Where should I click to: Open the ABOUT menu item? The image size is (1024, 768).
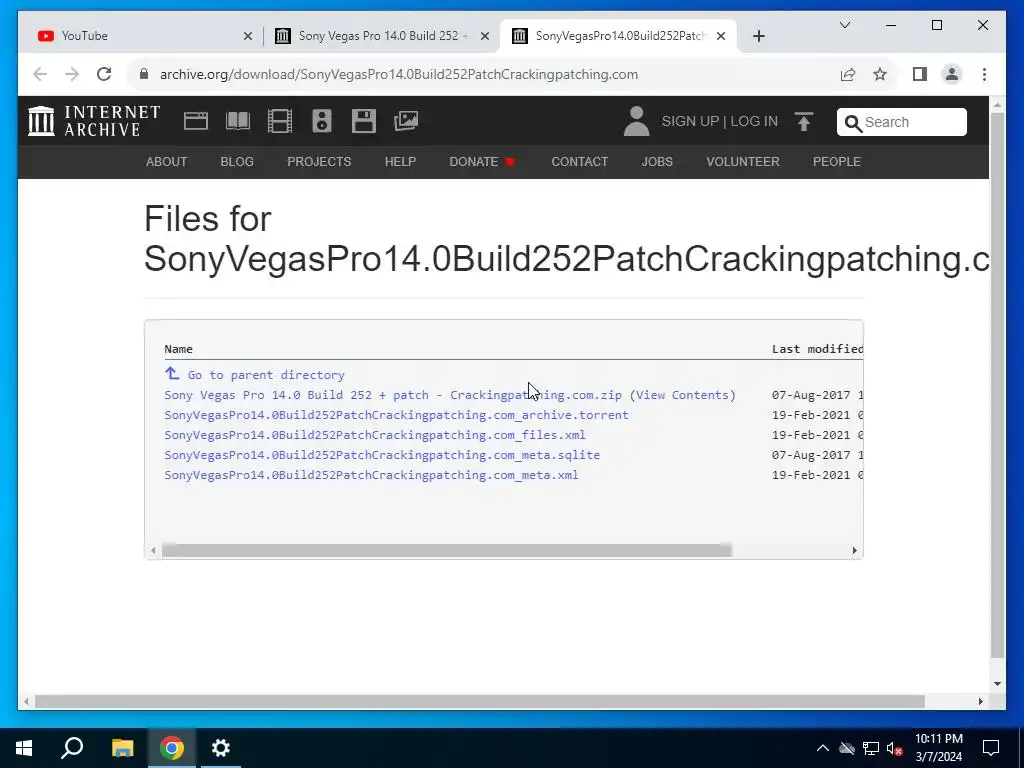pos(167,161)
